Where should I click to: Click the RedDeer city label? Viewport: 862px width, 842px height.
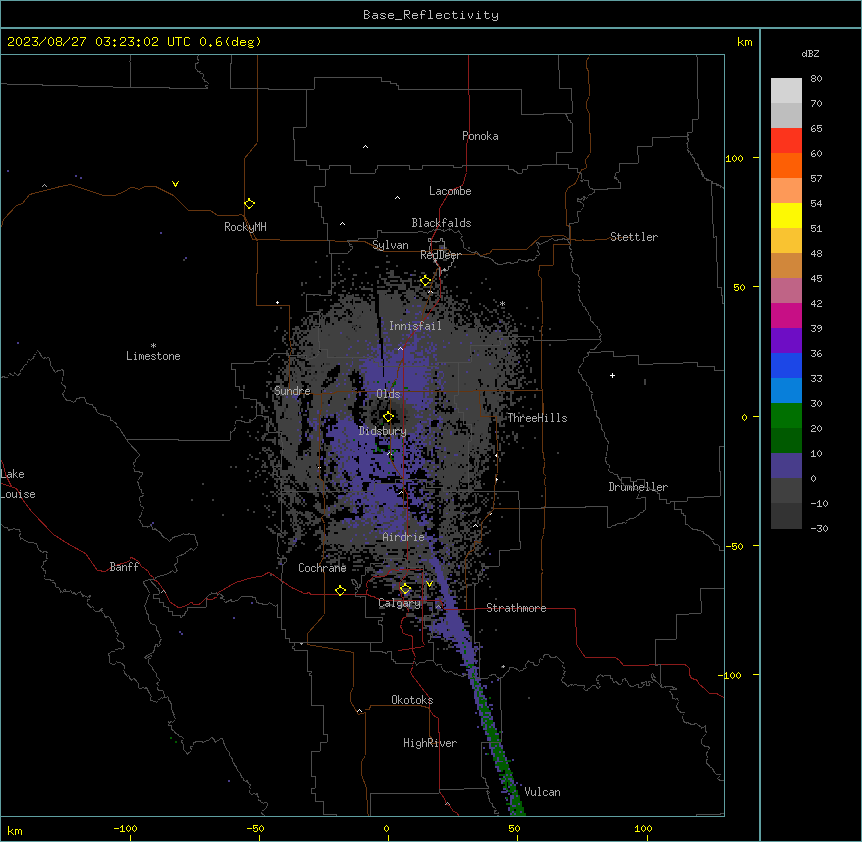440,255
